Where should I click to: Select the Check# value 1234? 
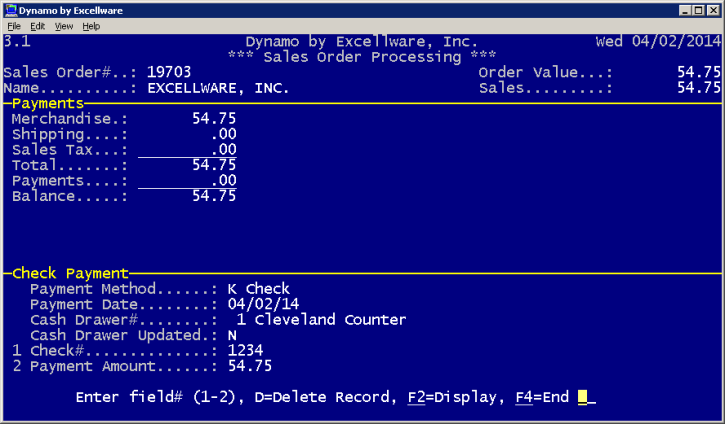pos(246,350)
